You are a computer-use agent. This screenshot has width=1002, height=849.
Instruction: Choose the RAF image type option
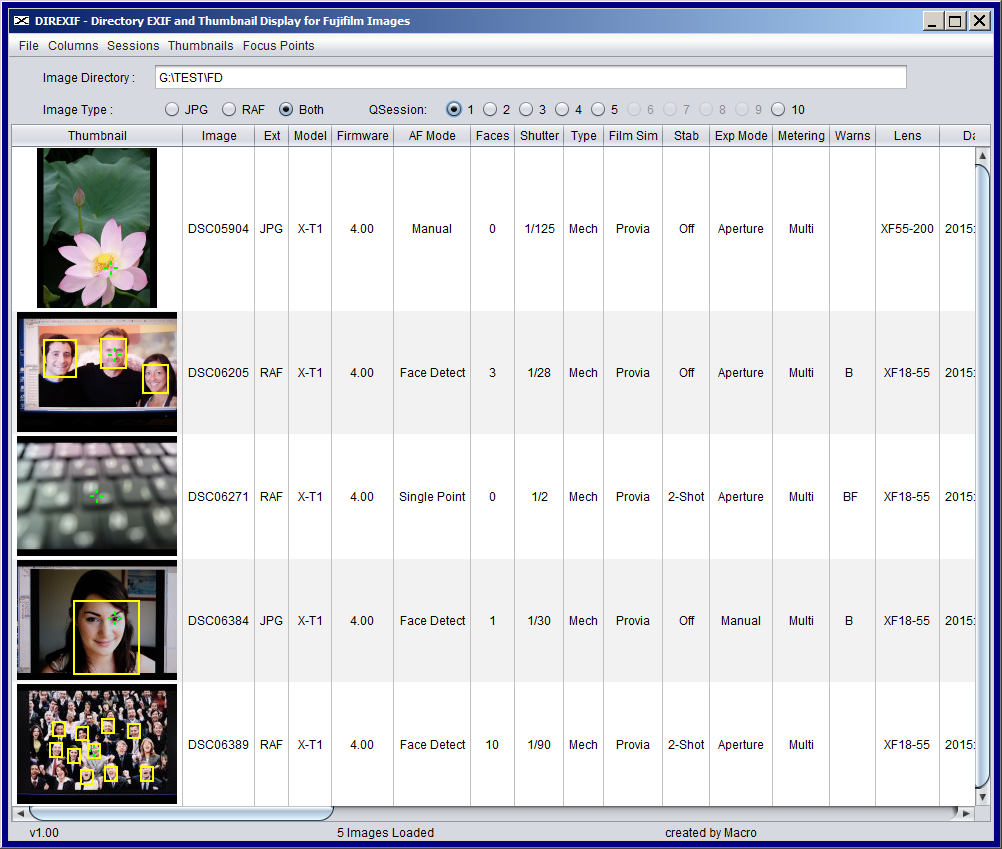click(x=229, y=110)
